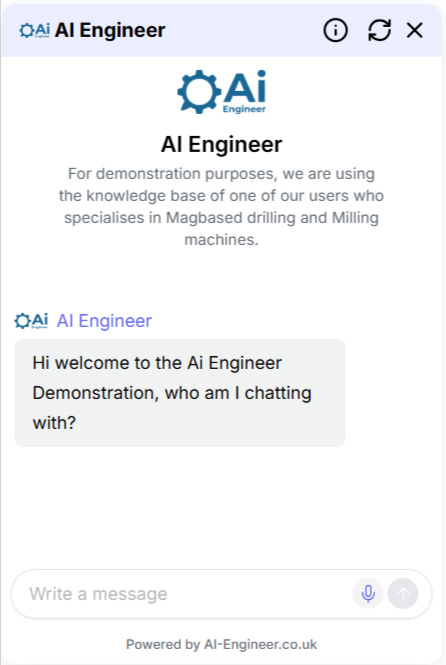Send the message with the arrow button
Image resolution: width=446 pixels, height=665 pixels.
[403, 593]
